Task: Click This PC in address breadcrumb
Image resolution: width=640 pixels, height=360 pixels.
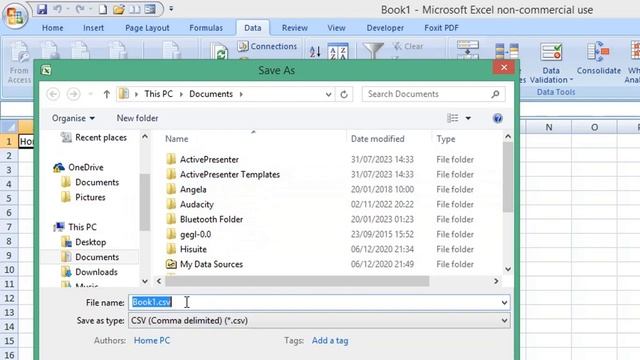Action: click(x=158, y=94)
